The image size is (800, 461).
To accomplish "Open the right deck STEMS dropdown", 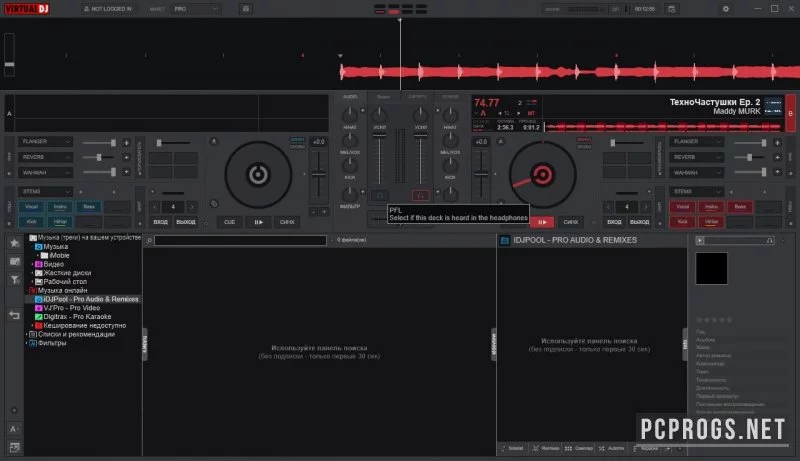I will click(x=696, y=191).
